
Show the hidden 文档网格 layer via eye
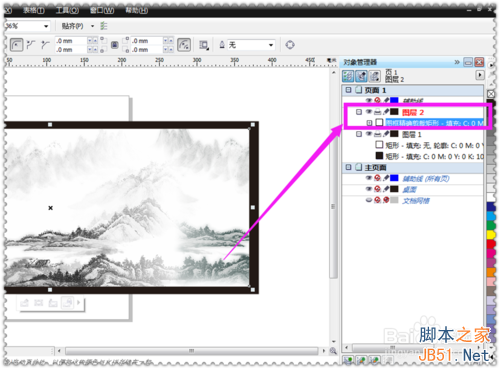pos(369,200)
